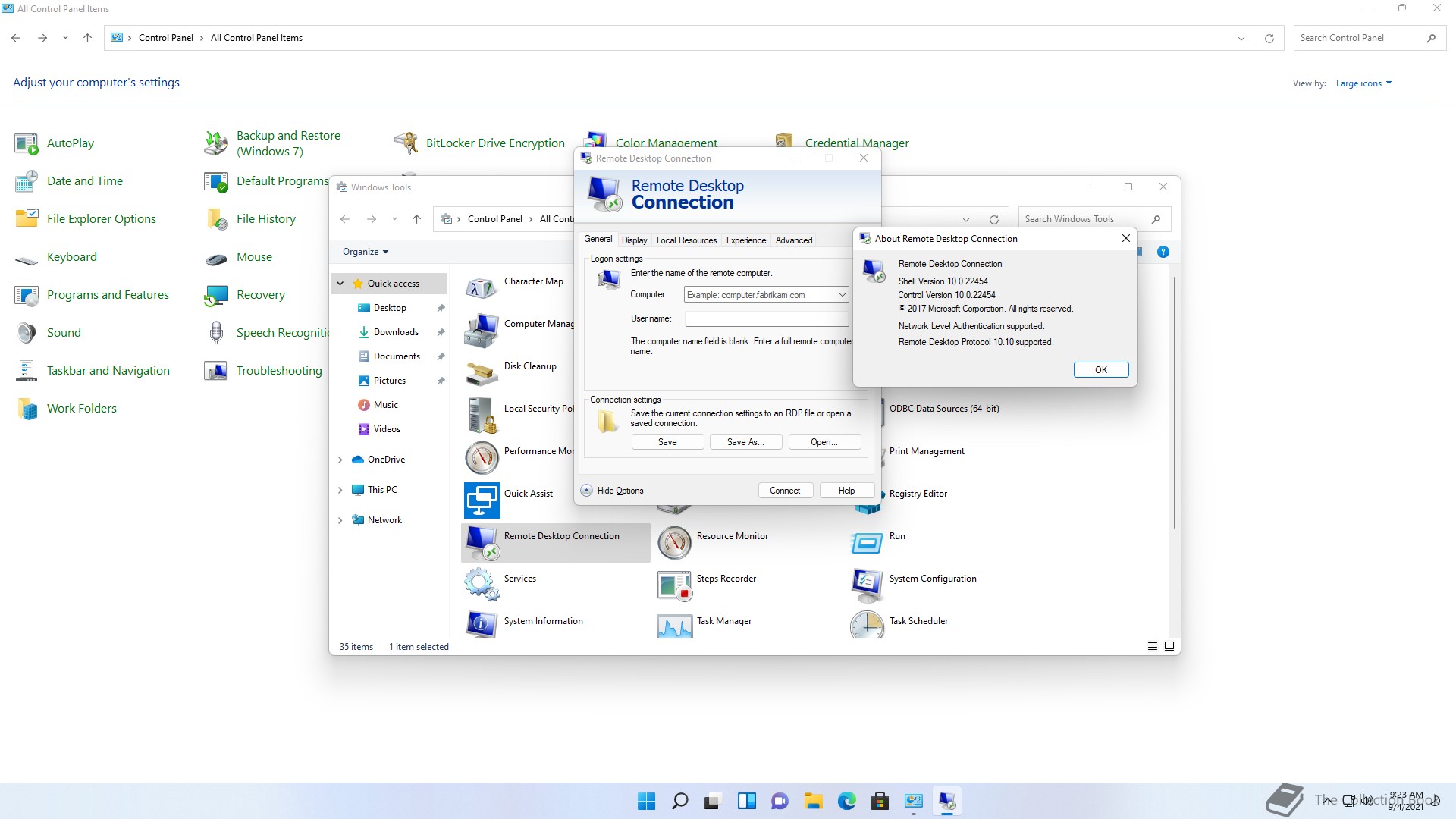Open Windows Start button on taskbar
Screen dimensions: 1456x819
pyautogui.click(x=647, y=801)
